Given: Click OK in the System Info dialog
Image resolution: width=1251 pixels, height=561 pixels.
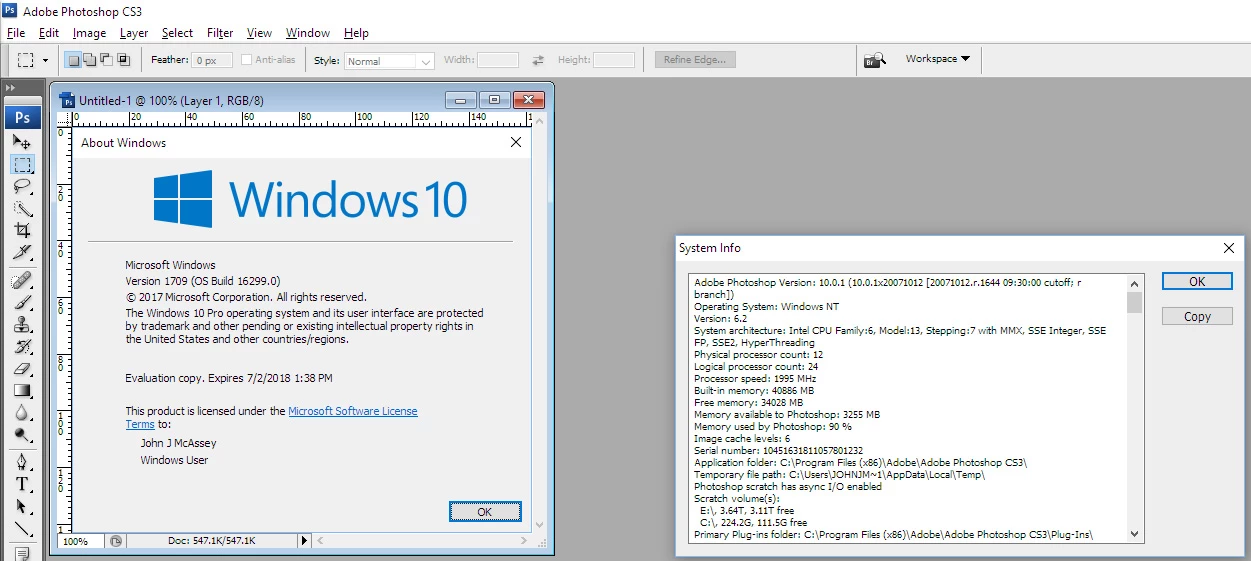Looking at the screenshot, I should (1197, 282).
